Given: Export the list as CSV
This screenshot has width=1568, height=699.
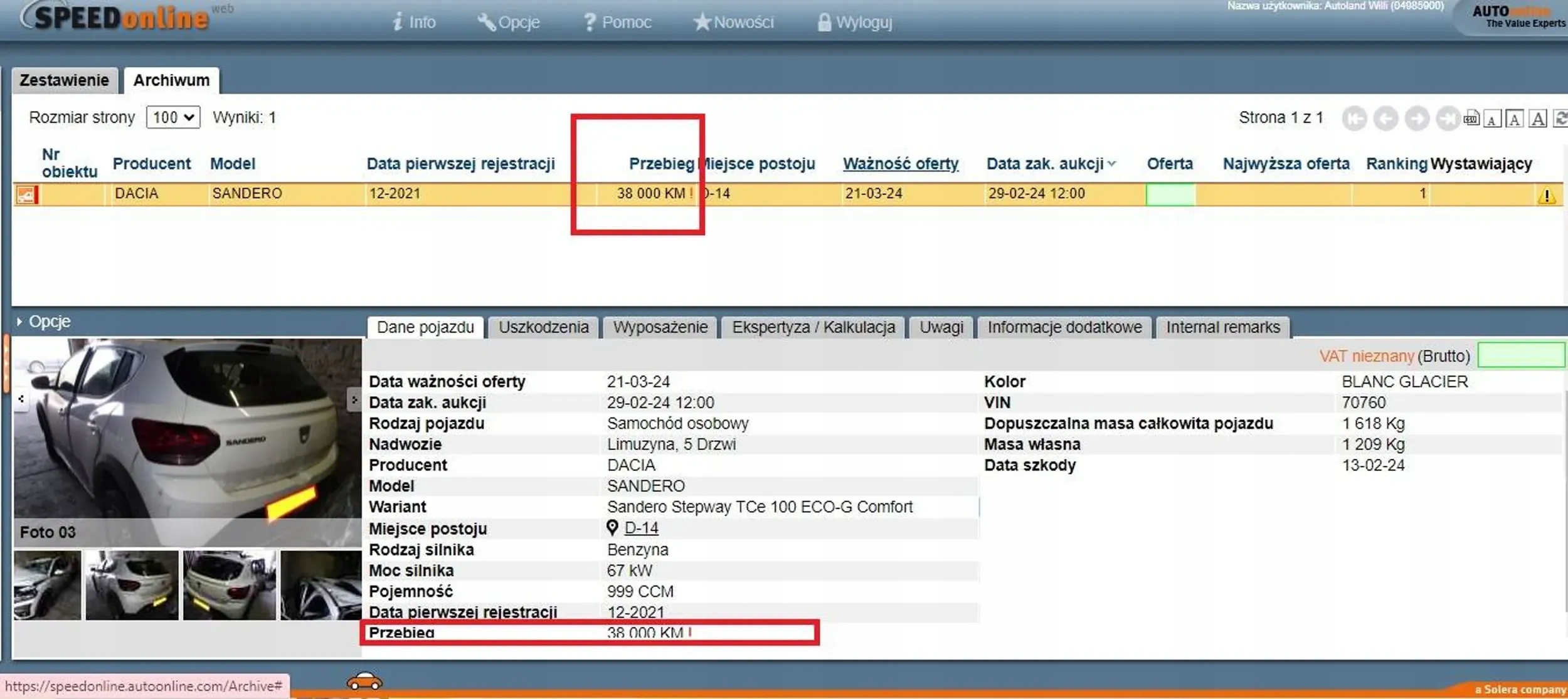Looking at the screenshot, I should (1471, 118).
